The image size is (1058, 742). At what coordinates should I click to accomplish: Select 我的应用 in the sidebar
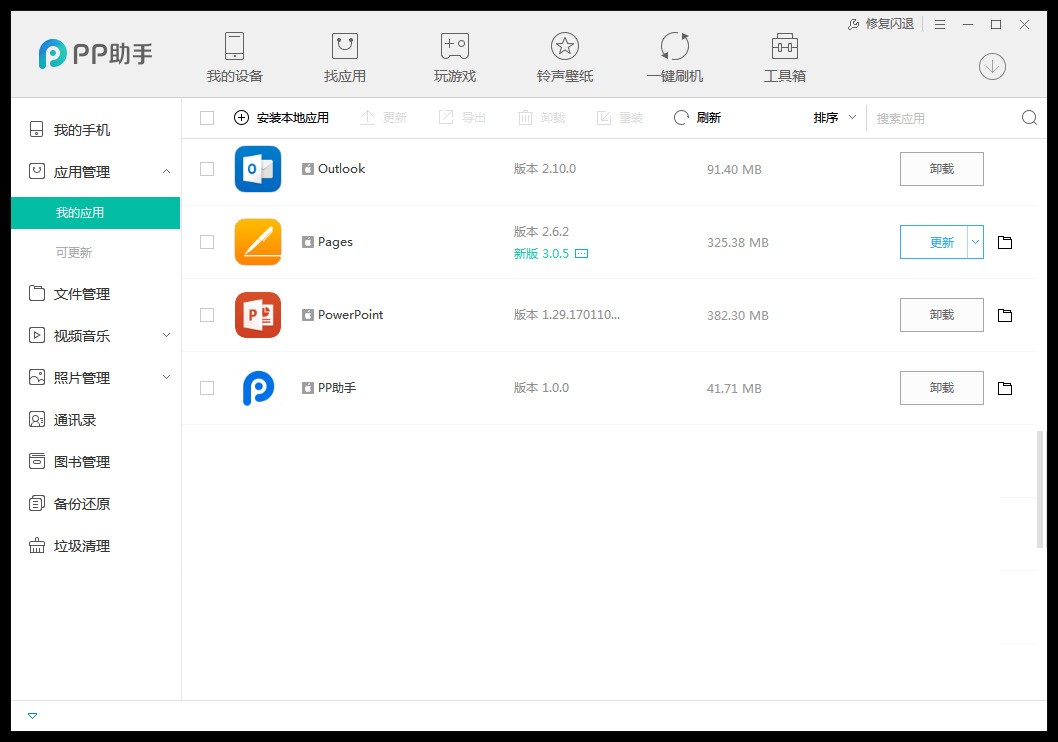[96, 212]
